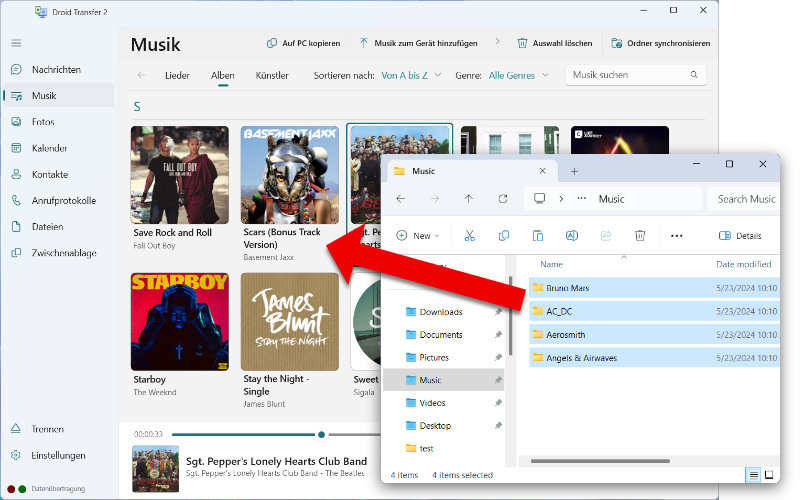Screen dimensions: 800x500
Task: Open Einstellungen in the sidebar
Action: (56, 455)
